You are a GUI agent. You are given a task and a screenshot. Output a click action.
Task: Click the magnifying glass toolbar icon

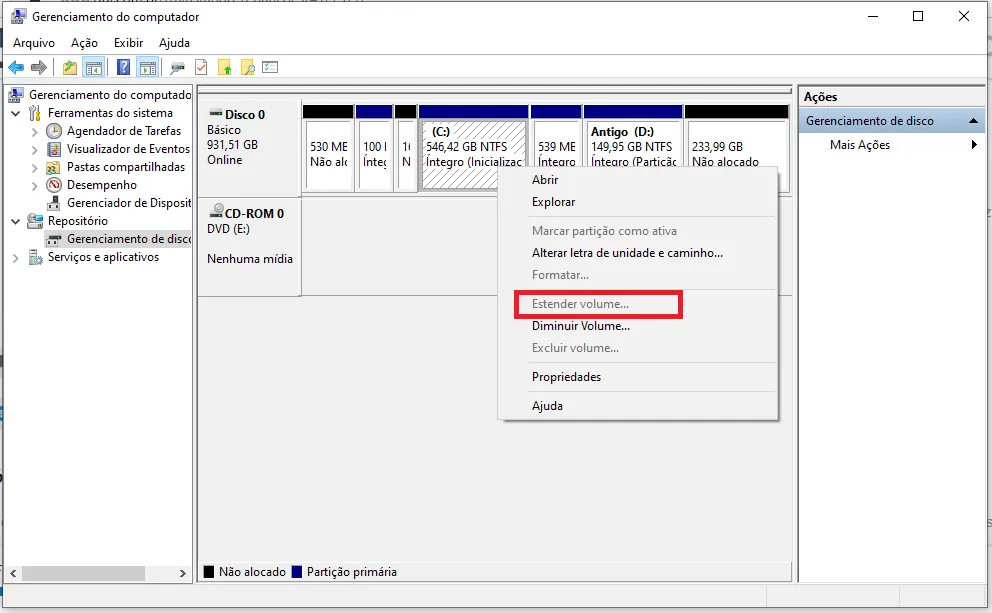click(x=247, y=68)
